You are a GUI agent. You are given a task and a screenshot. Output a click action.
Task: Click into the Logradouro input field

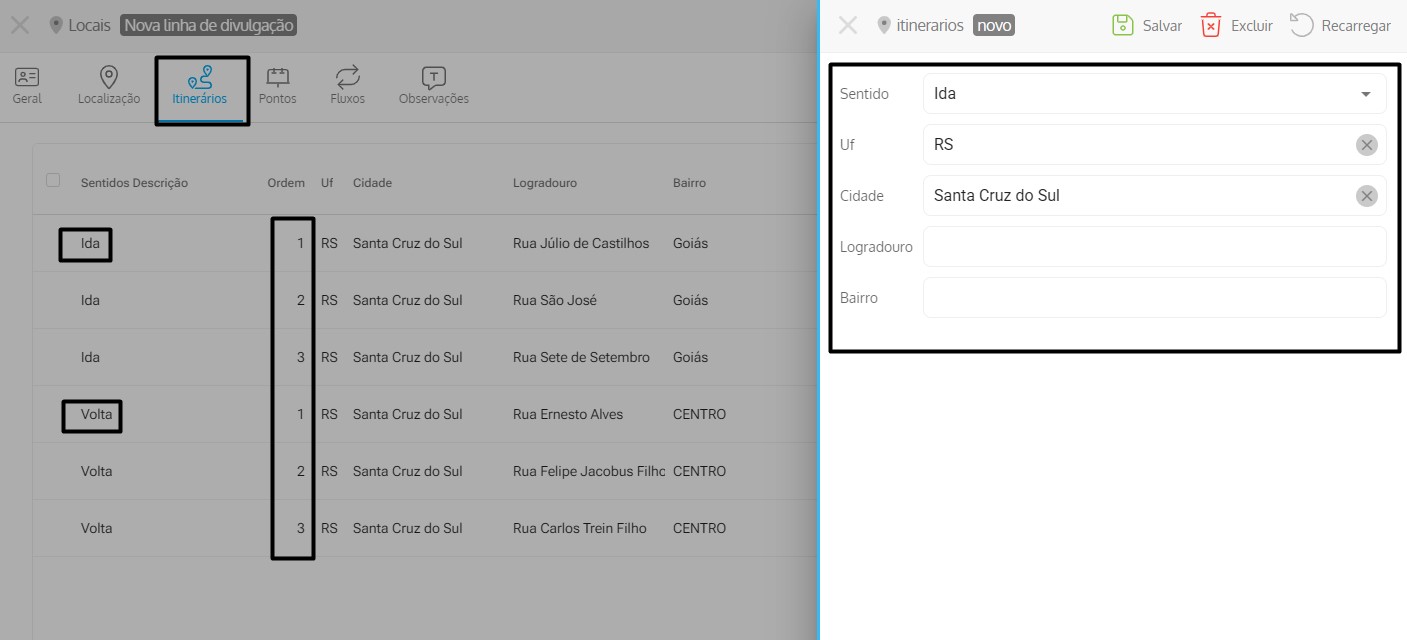[1154, 247]
